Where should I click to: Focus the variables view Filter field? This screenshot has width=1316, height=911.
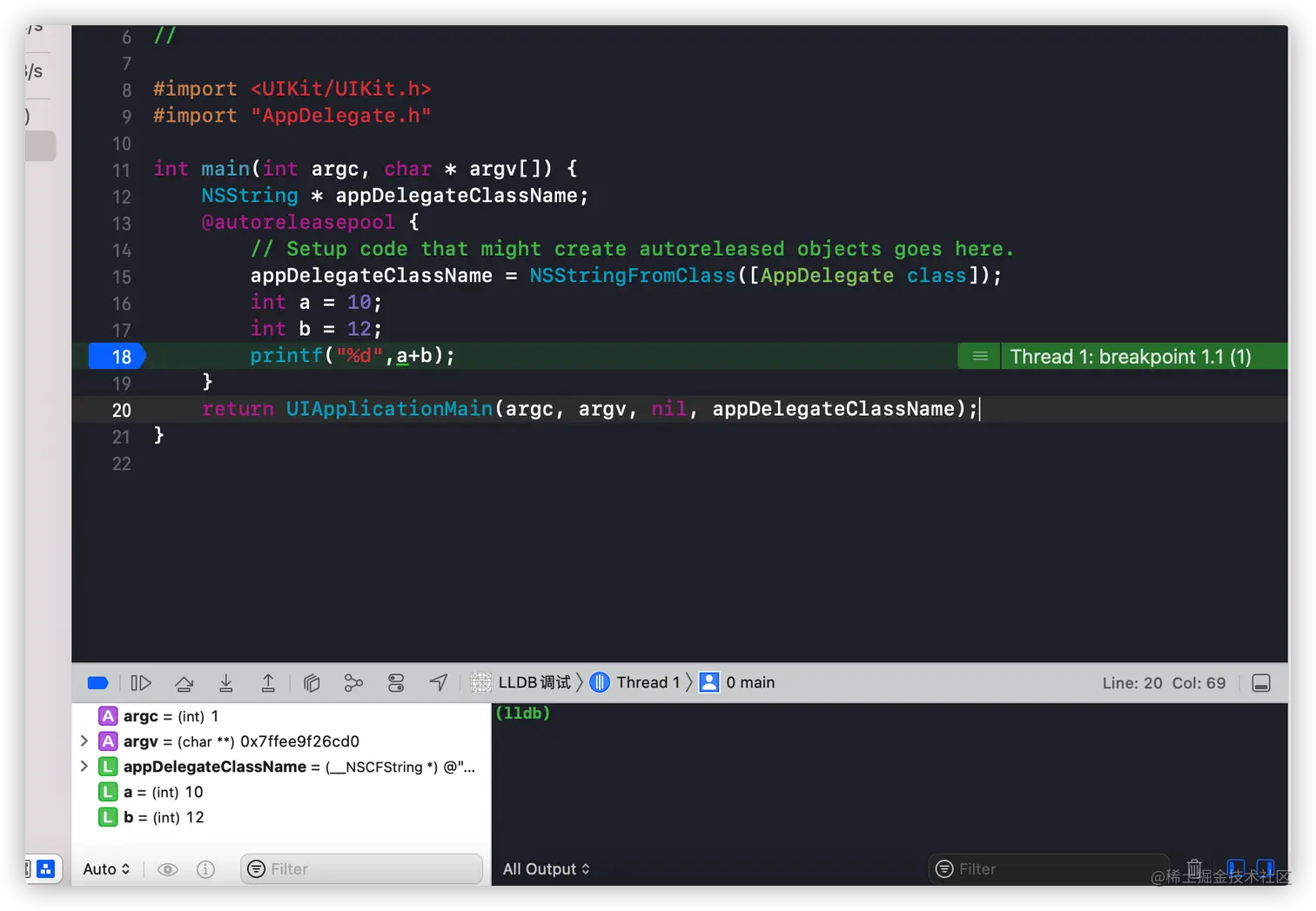point(361,869)
